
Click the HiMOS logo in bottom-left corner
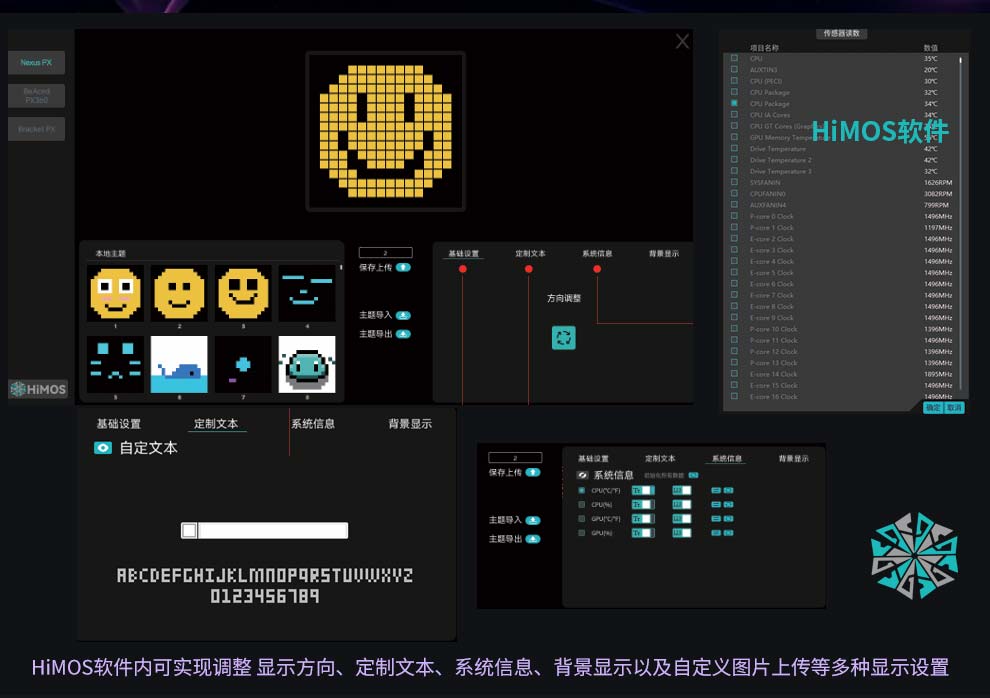coord(38,389)
